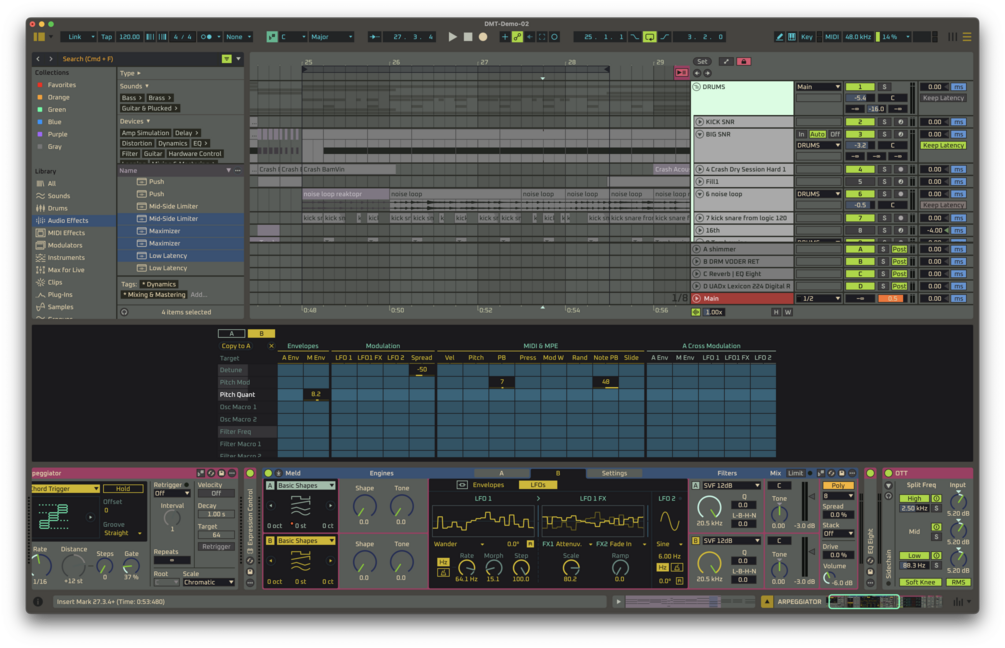Open the scale root note C dropdown
Screen dimensions: 1005x648
coord(294,37)
